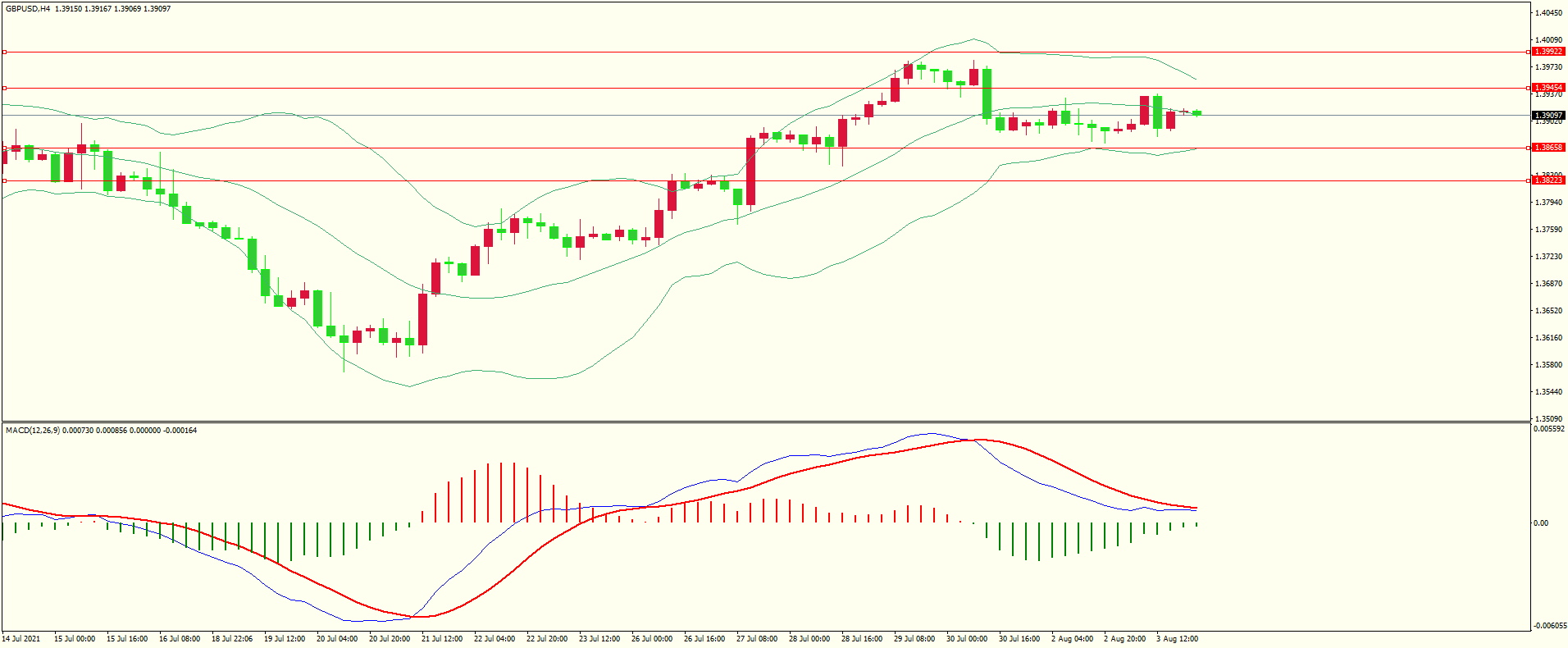Viewport: 1568px width, 648px height.
Task: Grab left anchor handle of 1.39922 line
Action: [x=4, y=52]
